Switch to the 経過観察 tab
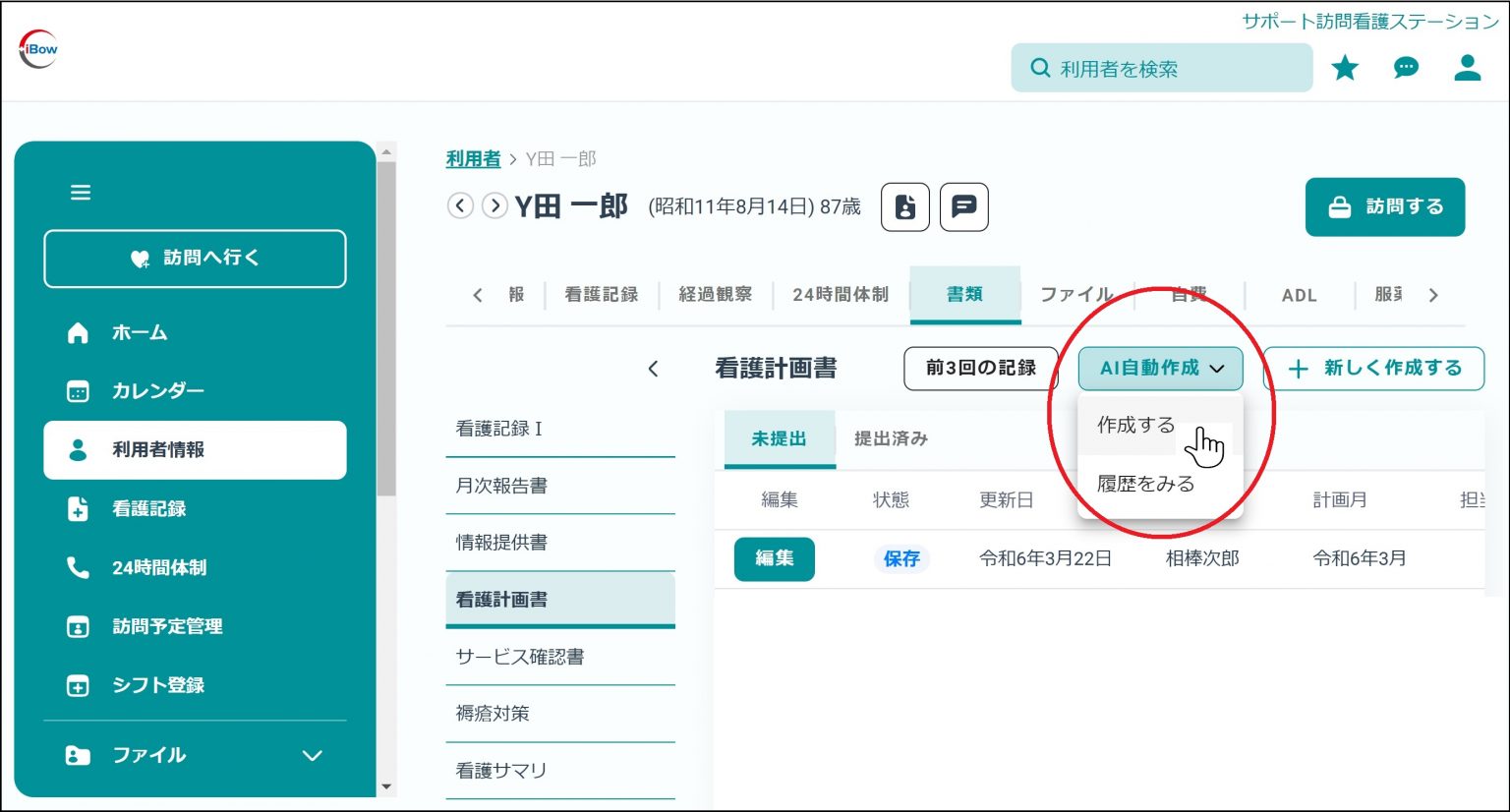The image size is (1510, 812). coord(715,293)
